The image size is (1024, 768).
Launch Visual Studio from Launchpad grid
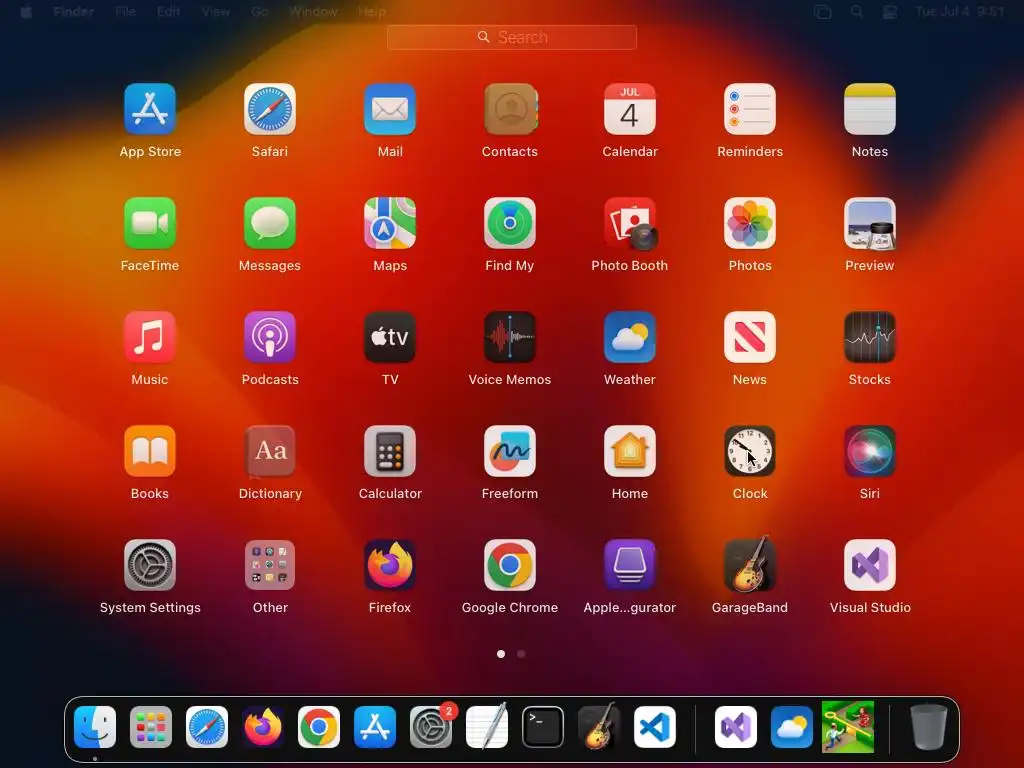(x=870, y=565)
